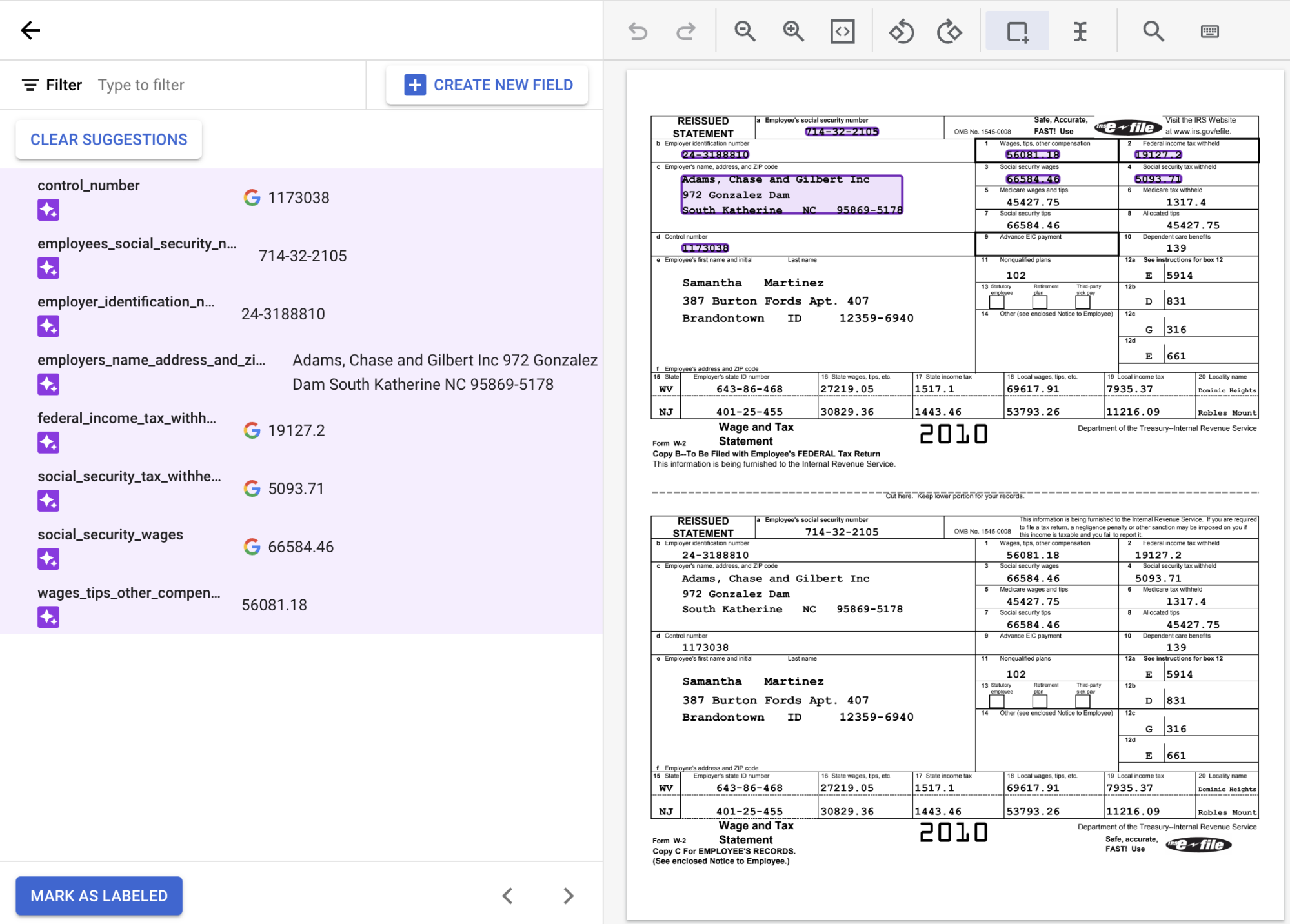This screenshot has width=1290, height=924.
Task: Navigate back using the arrow button
Action: [x=30, y=30]
